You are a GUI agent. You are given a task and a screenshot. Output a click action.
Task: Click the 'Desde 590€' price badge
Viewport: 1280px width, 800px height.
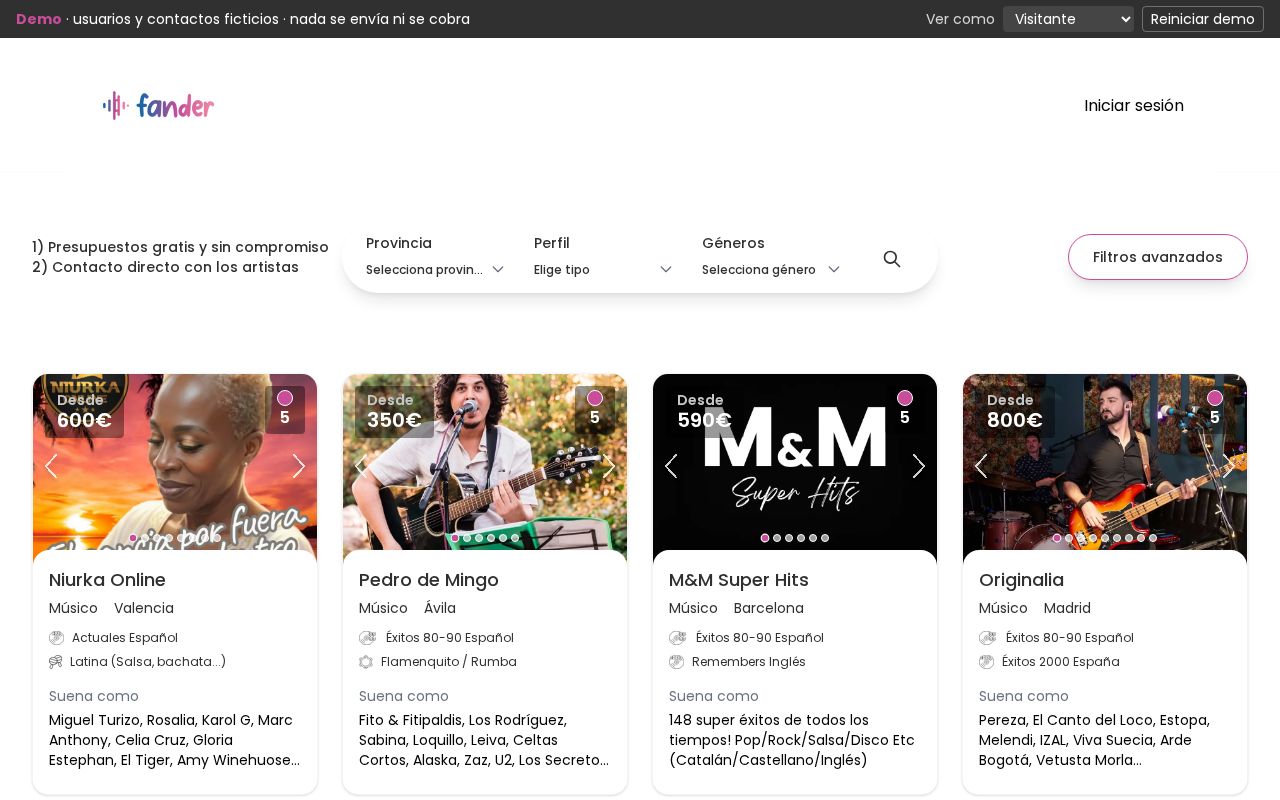coord(704,412)
